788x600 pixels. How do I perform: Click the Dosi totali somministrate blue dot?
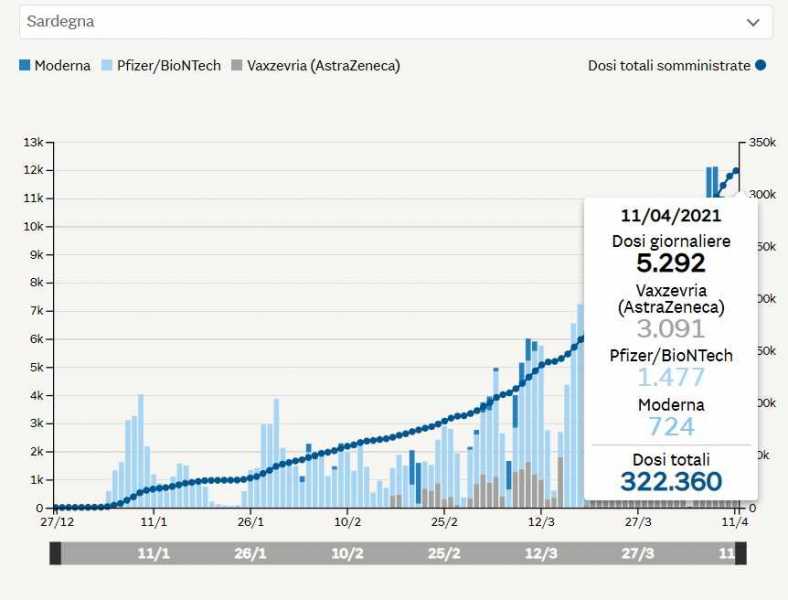point(760,65)
